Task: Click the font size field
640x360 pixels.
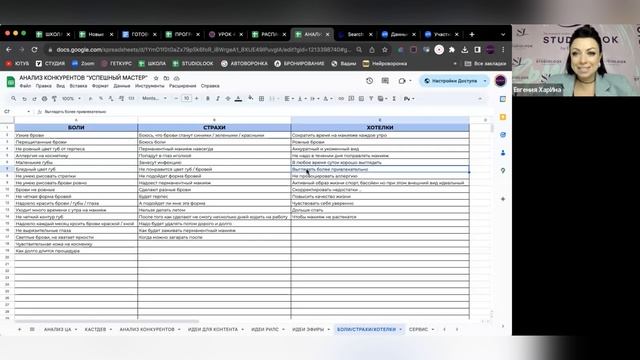Action: (187, 98)
